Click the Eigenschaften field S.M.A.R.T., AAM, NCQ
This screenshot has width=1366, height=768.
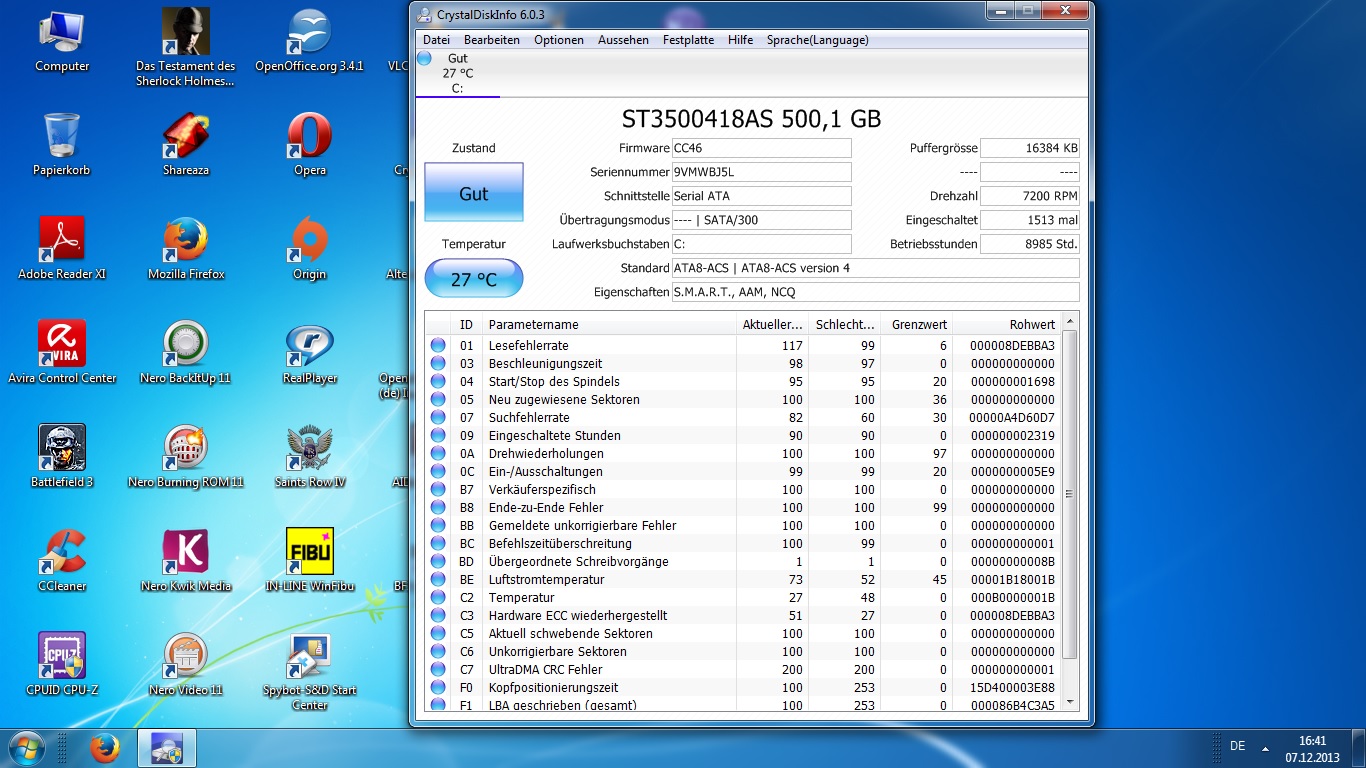coord(875,292)
